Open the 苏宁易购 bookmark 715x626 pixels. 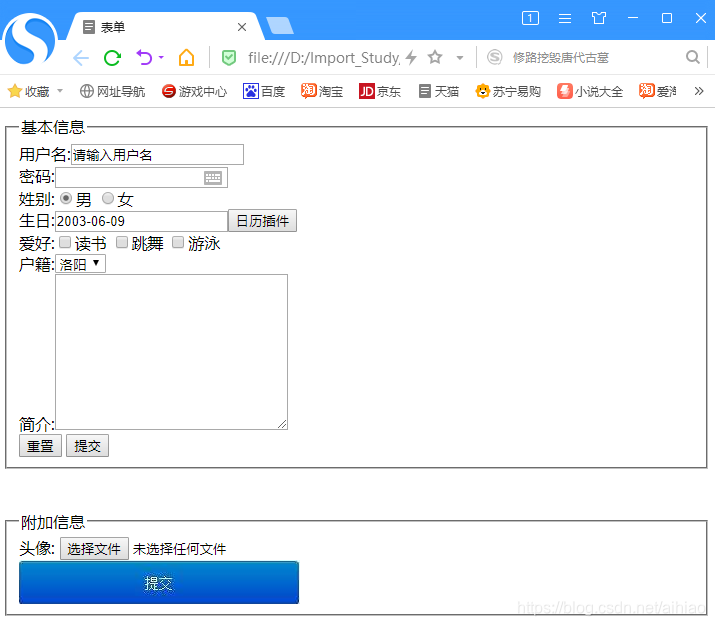508,92
